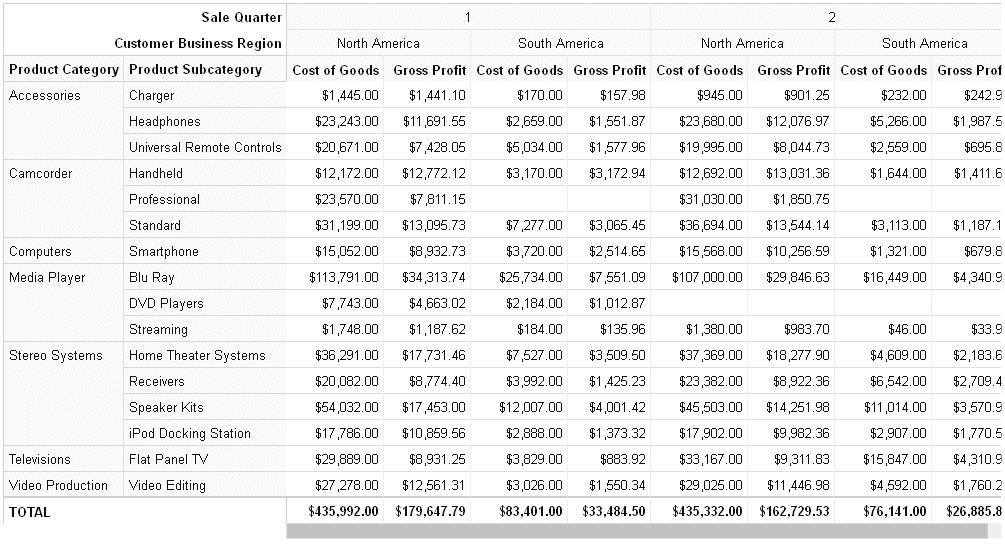Select the Sale Quarter 1 column header
1005x545 pixels.
pos(468,17)
